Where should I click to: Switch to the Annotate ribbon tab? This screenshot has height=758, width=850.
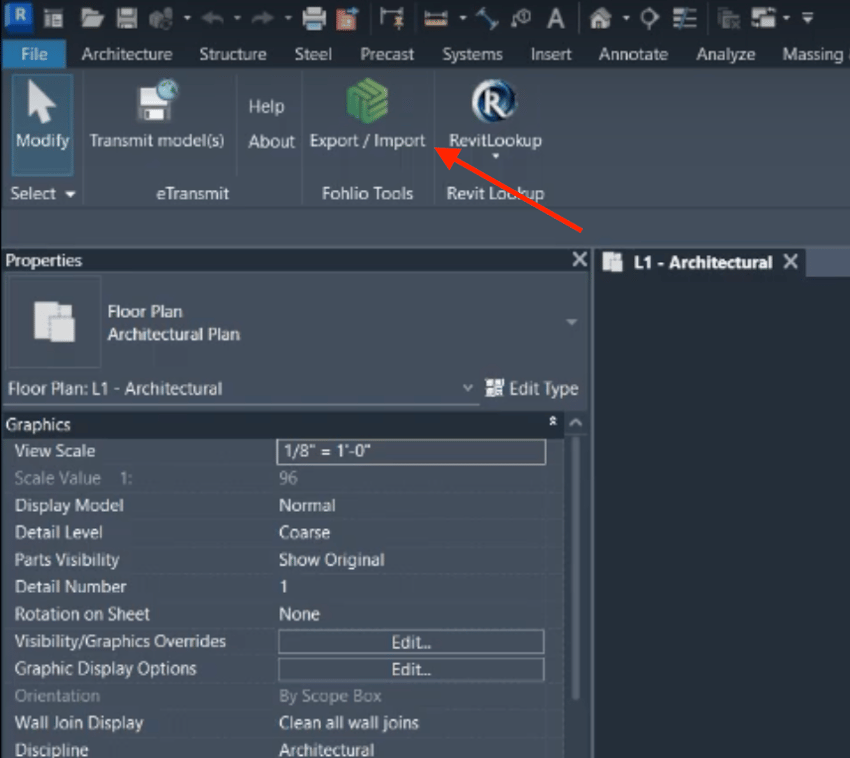coord(633,55)
